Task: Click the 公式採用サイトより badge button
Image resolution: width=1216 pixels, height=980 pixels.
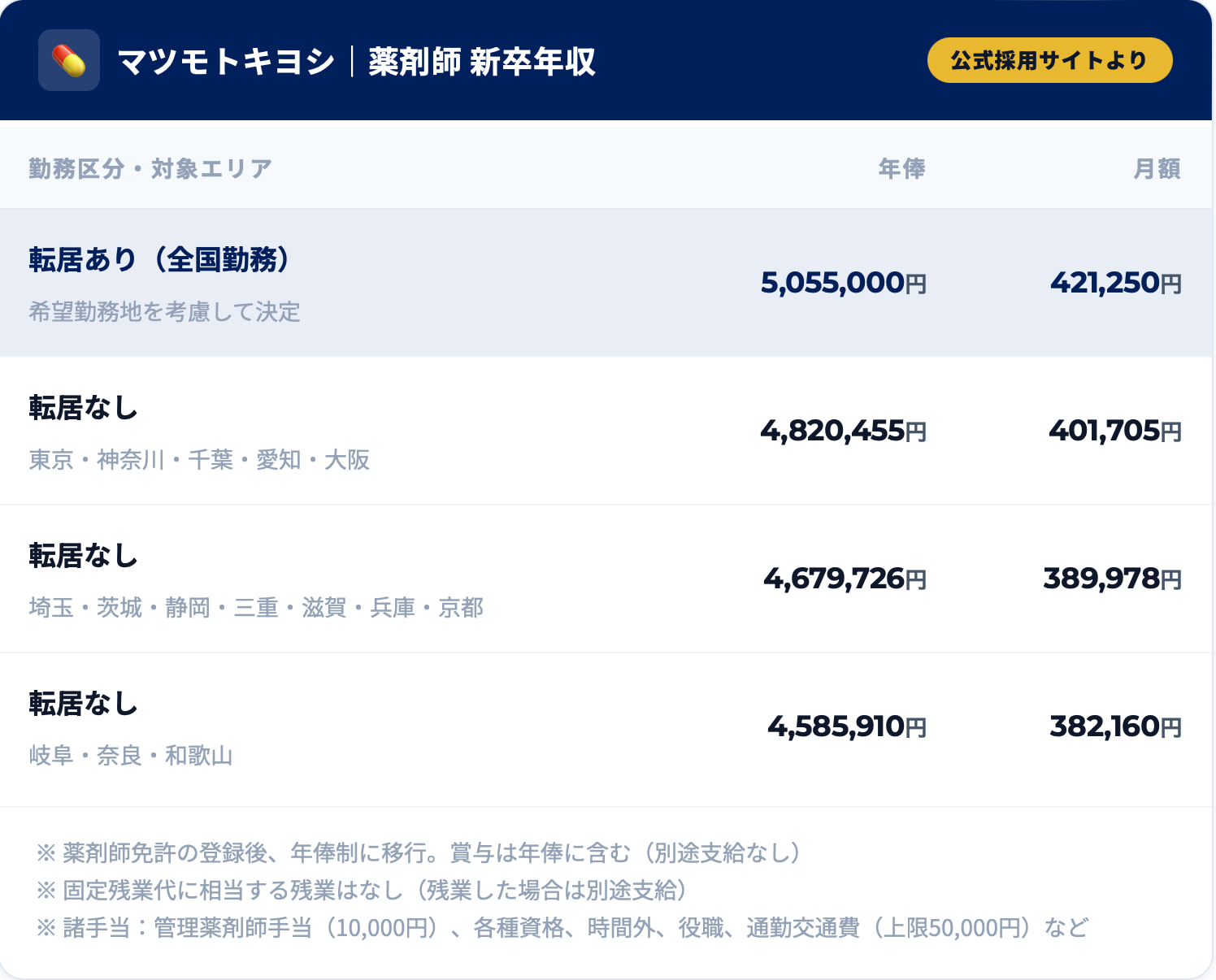Action: pyautogui.click(x=1049, y=60)
